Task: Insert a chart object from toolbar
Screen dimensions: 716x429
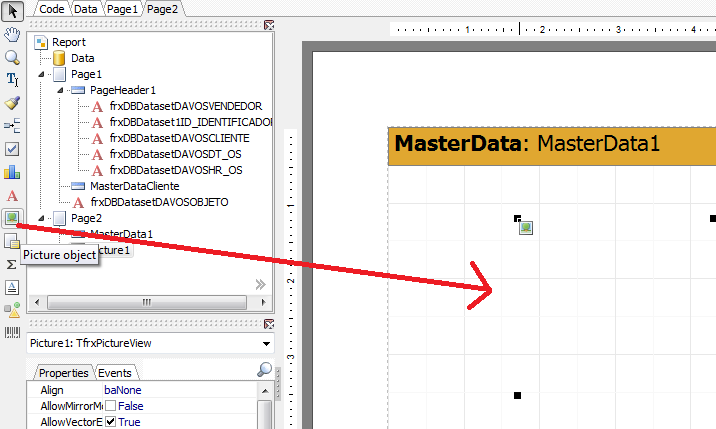Action: click(12, 172)
